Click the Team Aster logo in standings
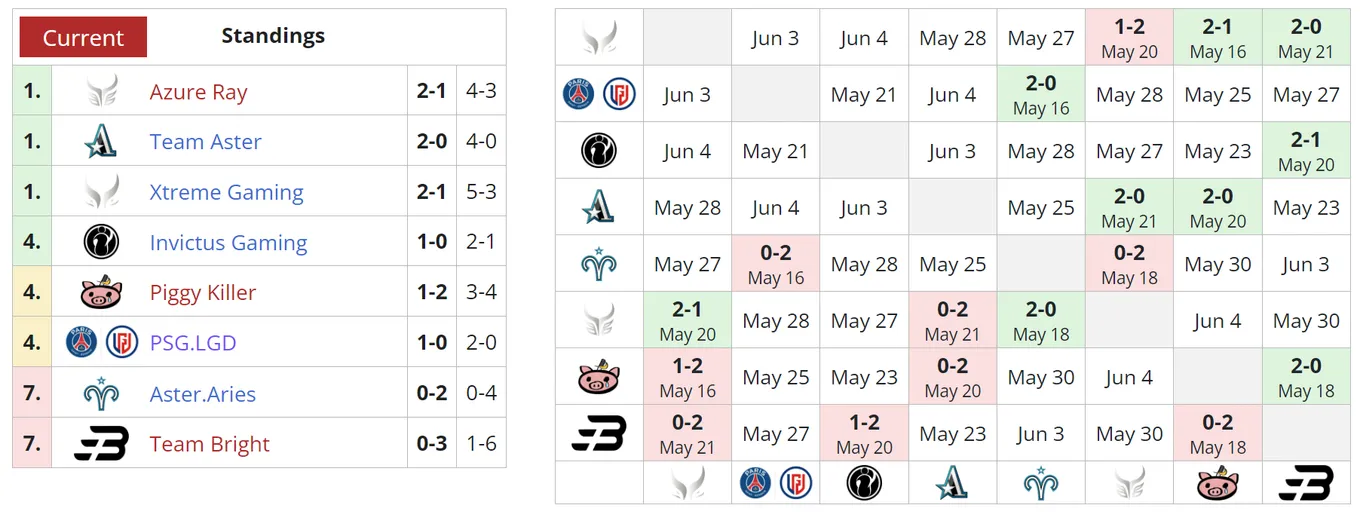This screenshot has height=514, width=1360. (x=101, y=141)
